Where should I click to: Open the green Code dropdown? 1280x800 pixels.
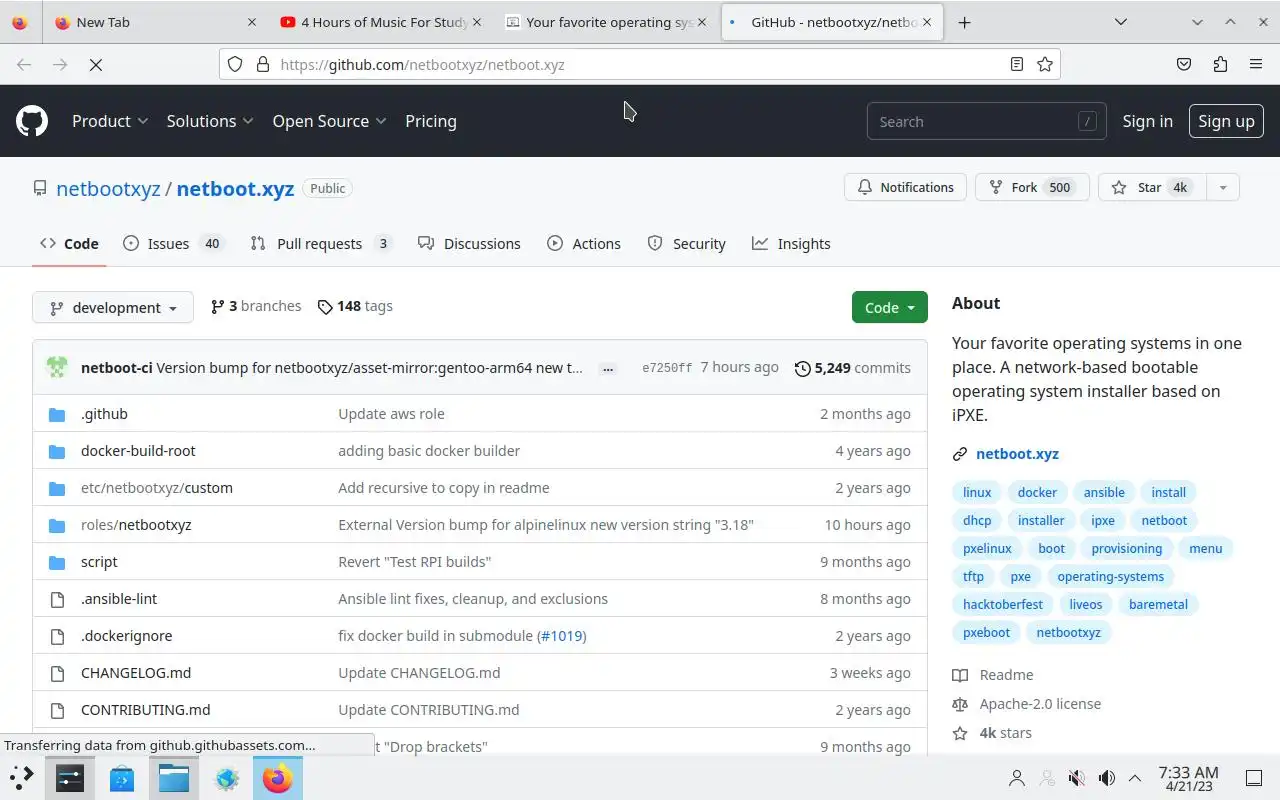point(890,307)
